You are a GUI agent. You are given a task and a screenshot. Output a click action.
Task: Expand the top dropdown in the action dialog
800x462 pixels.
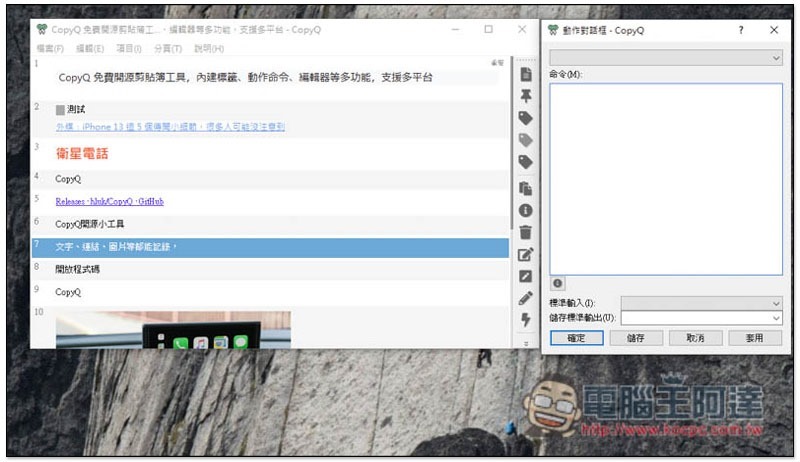(x=776, y=58)
